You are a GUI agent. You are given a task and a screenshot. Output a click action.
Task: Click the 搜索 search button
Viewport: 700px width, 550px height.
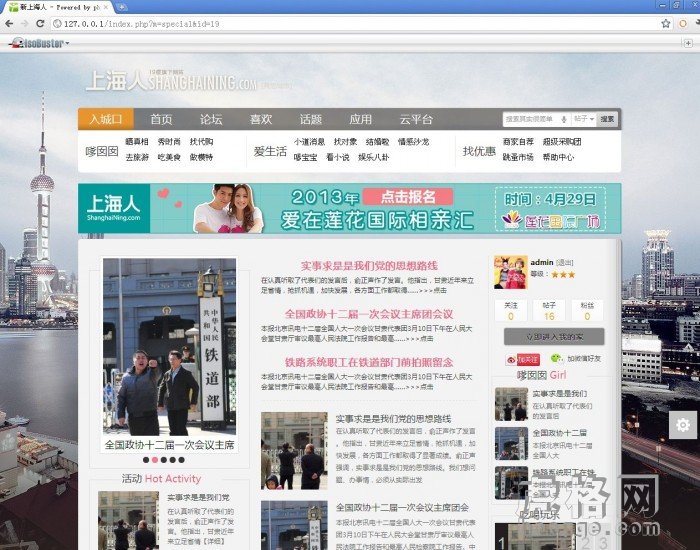pyautogui.click(x=608, y=119)
